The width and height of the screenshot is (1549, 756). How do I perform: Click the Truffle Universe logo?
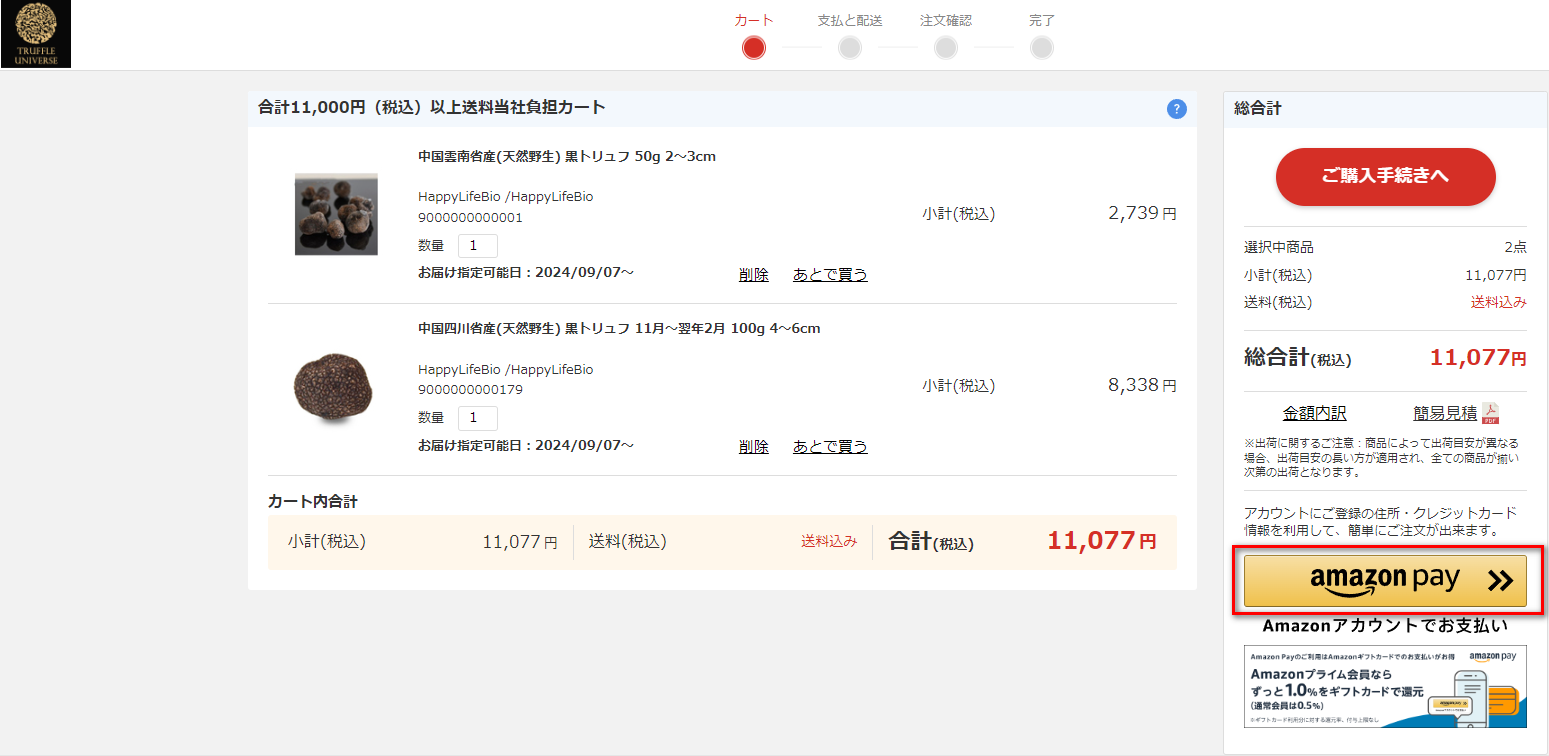pyautogui.click(x=36, y=34)
